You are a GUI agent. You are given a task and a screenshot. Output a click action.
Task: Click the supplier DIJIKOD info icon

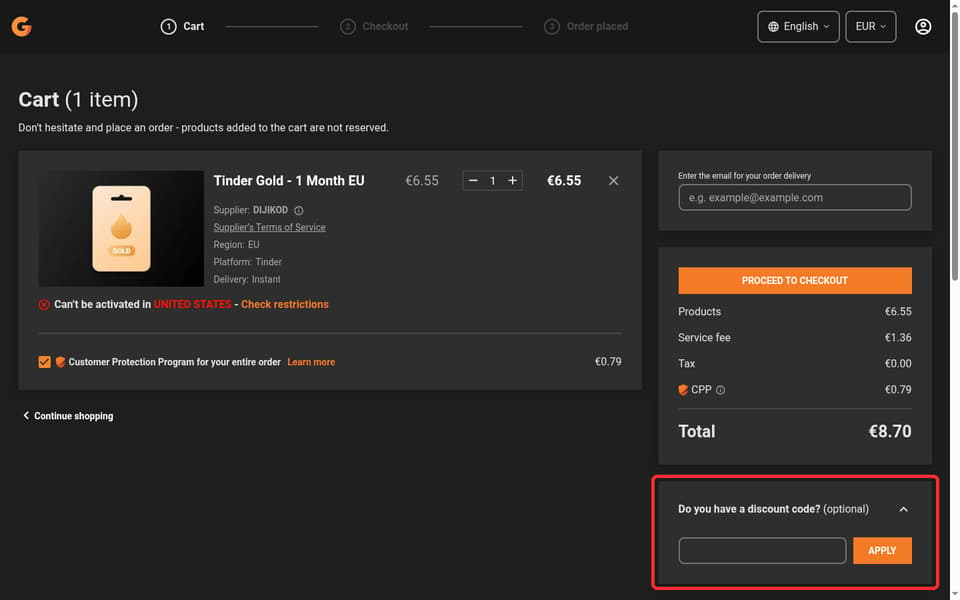299,211
